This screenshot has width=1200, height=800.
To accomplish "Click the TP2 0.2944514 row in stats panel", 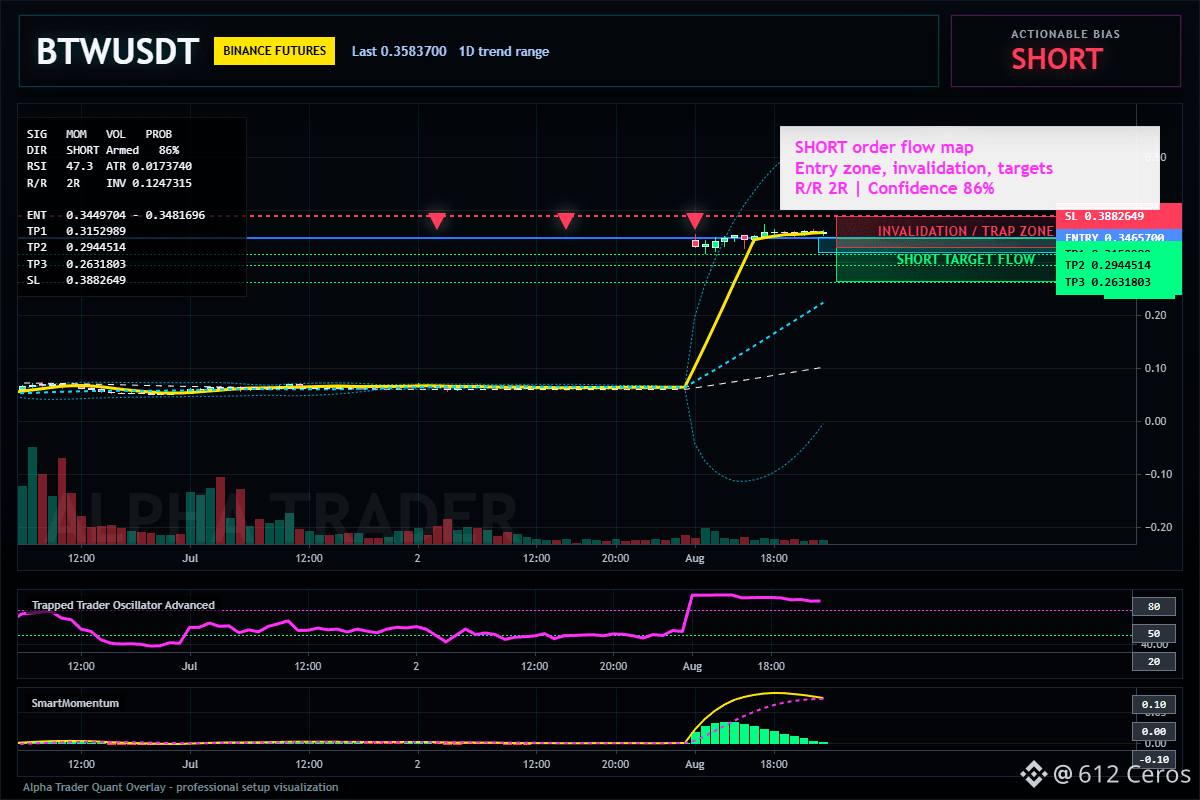I will point(77,247).
